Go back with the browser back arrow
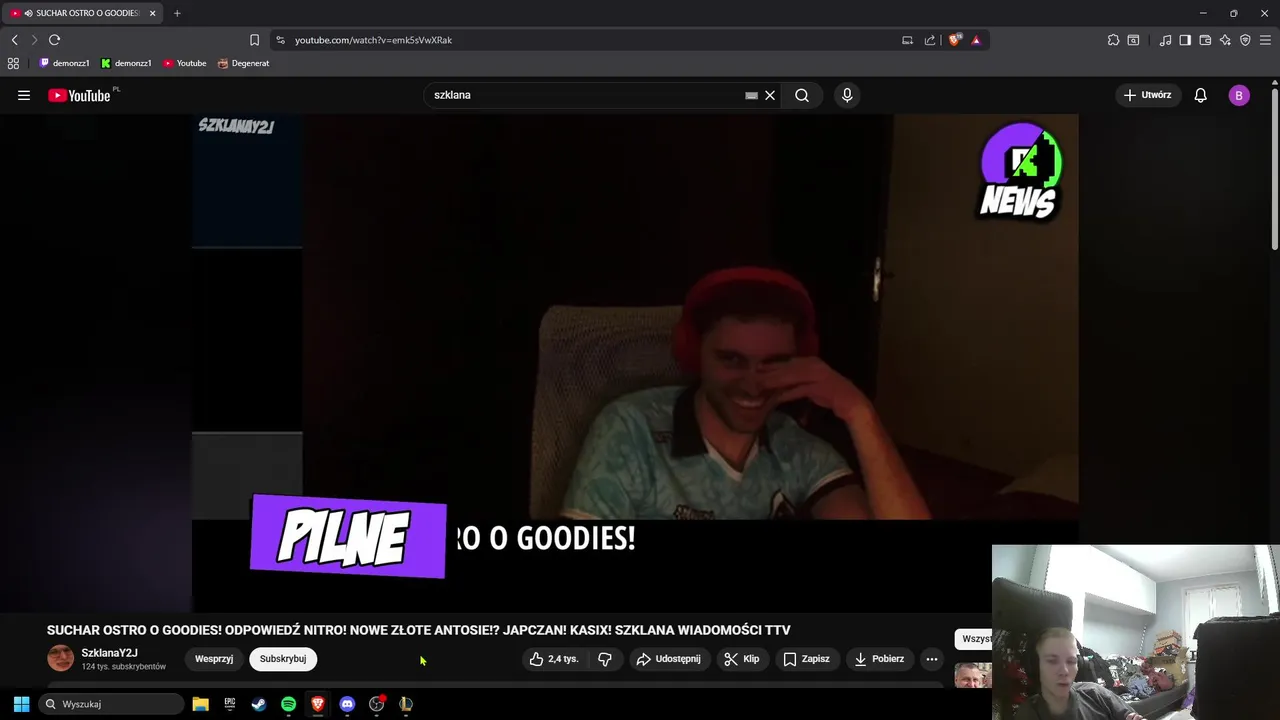This screenshot has width=1280, height=720. pos(14,40)
